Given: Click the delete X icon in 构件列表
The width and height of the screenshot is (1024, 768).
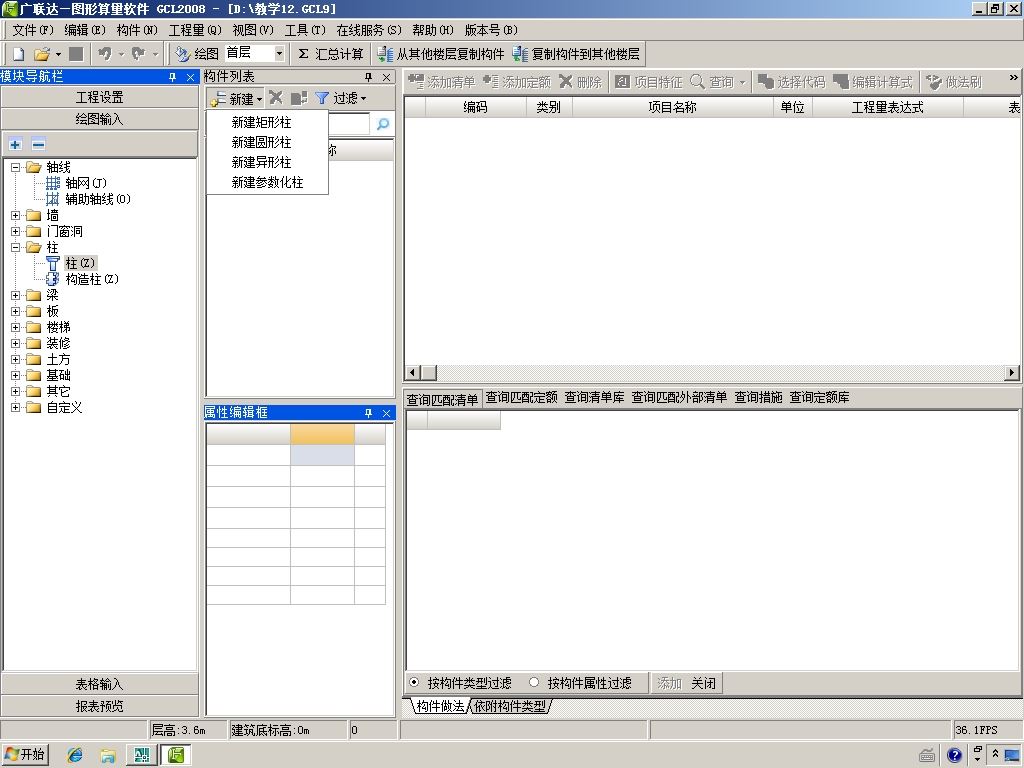Looking at the screenshot, I should coord(276,98).
